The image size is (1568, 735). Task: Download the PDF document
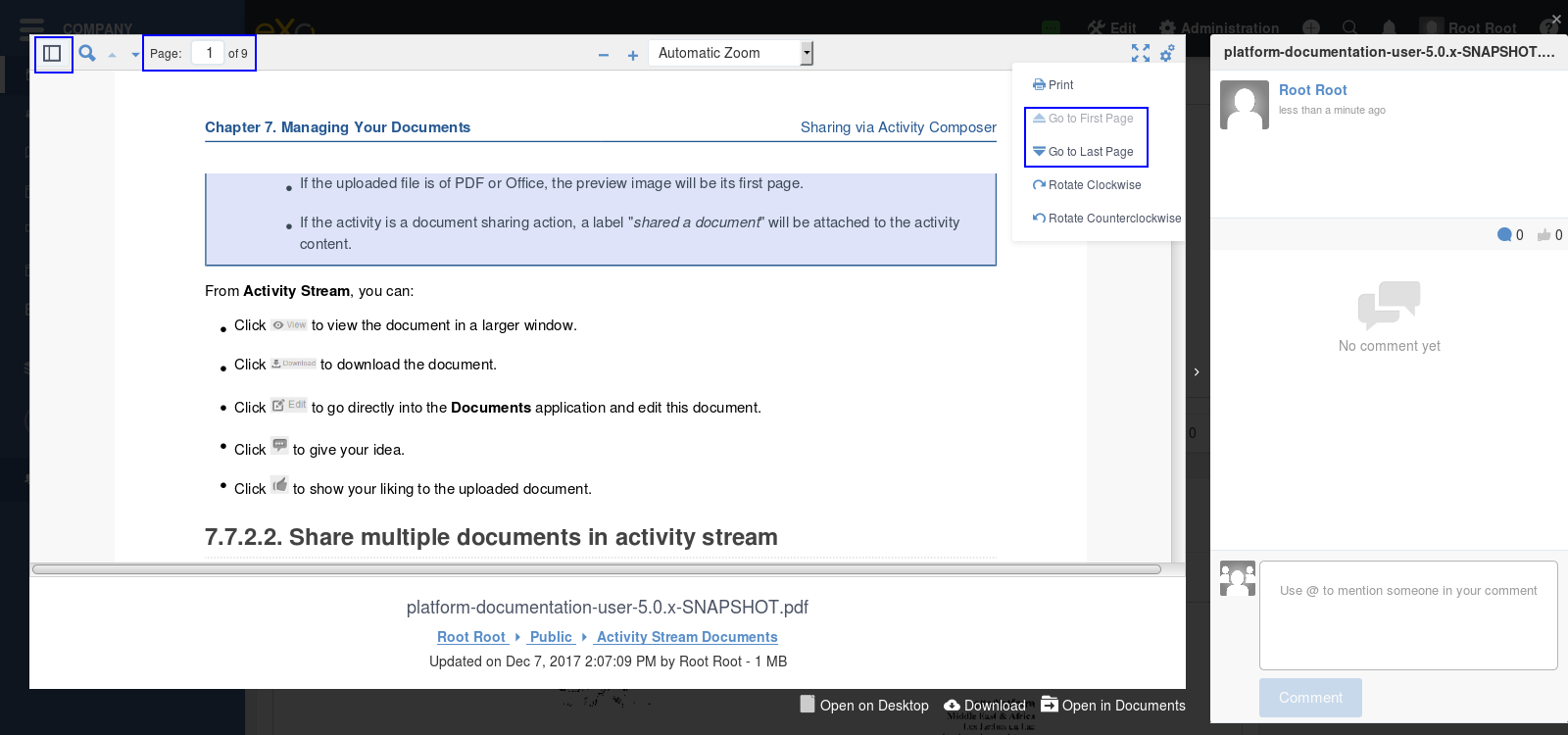985,705
